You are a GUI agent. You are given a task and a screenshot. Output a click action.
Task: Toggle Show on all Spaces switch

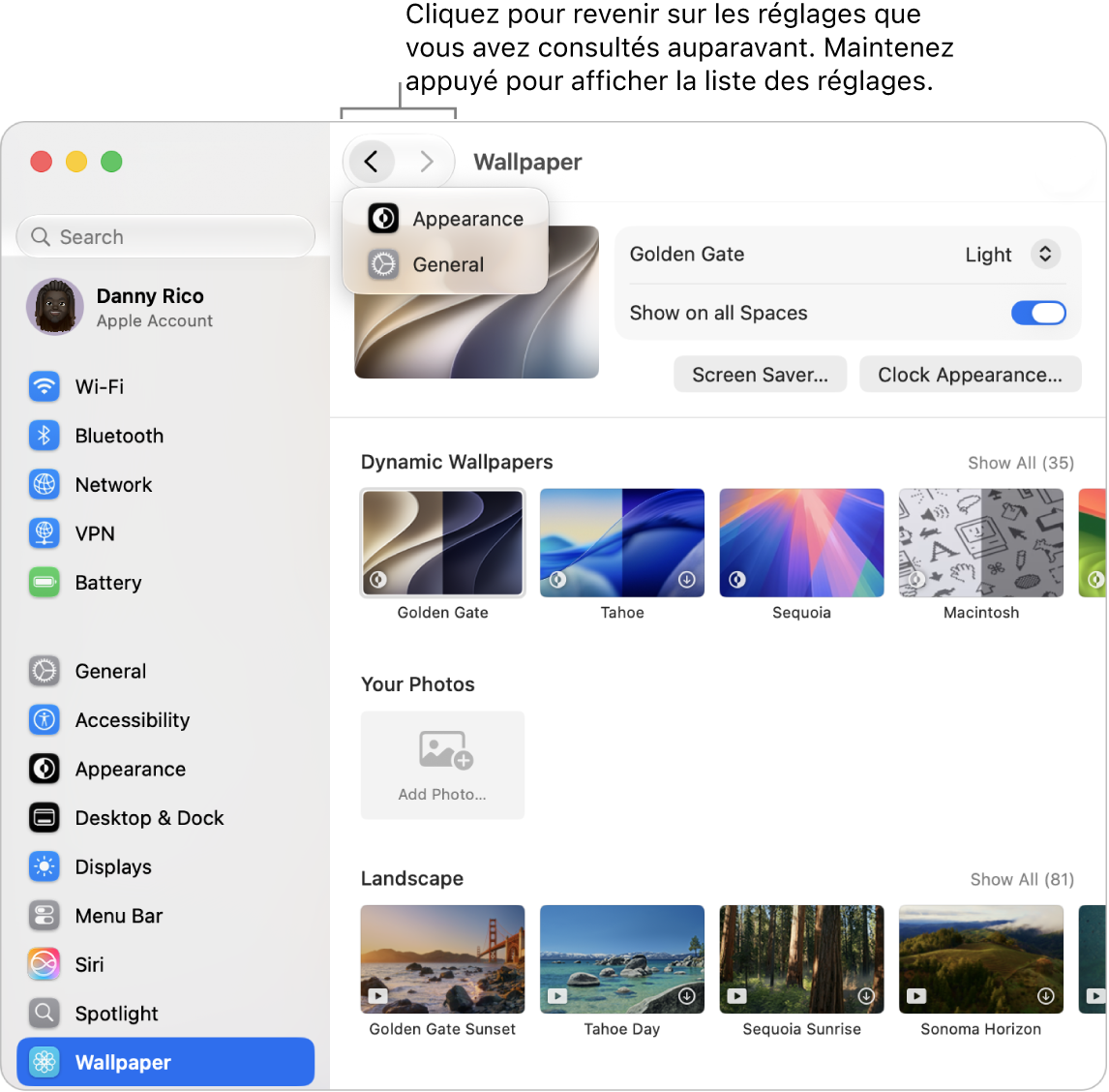1037,313
